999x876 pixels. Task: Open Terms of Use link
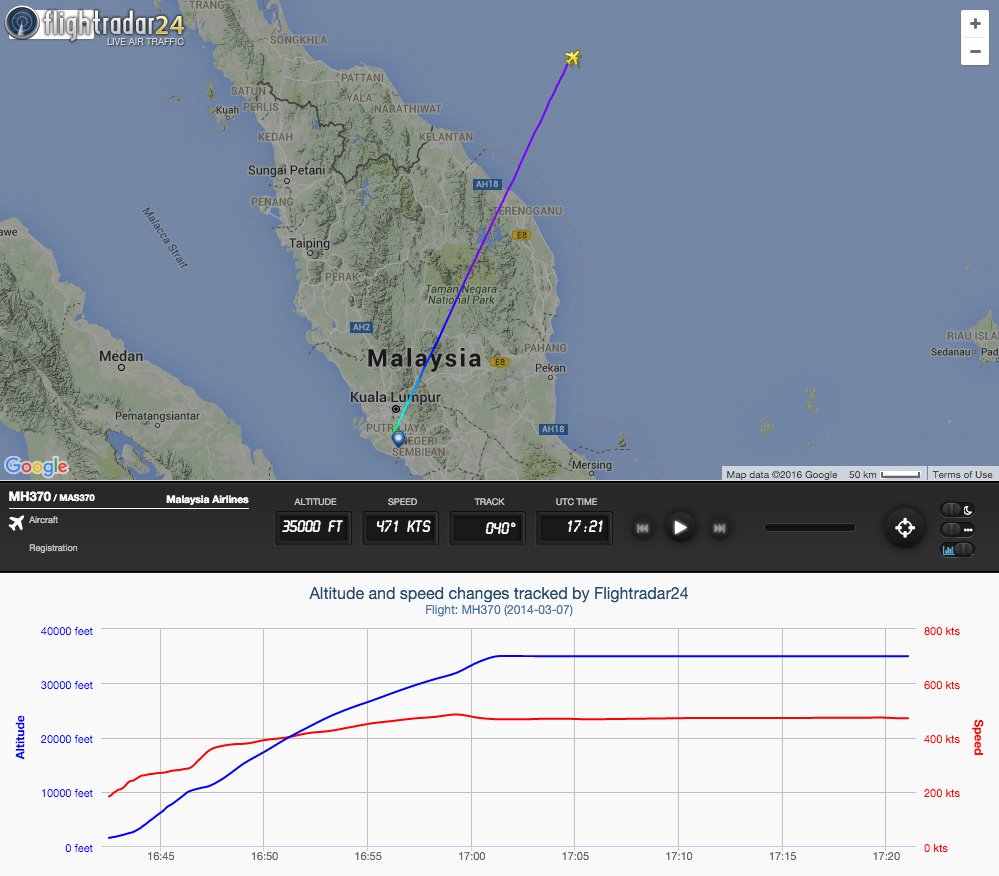[x=962, y=475]
